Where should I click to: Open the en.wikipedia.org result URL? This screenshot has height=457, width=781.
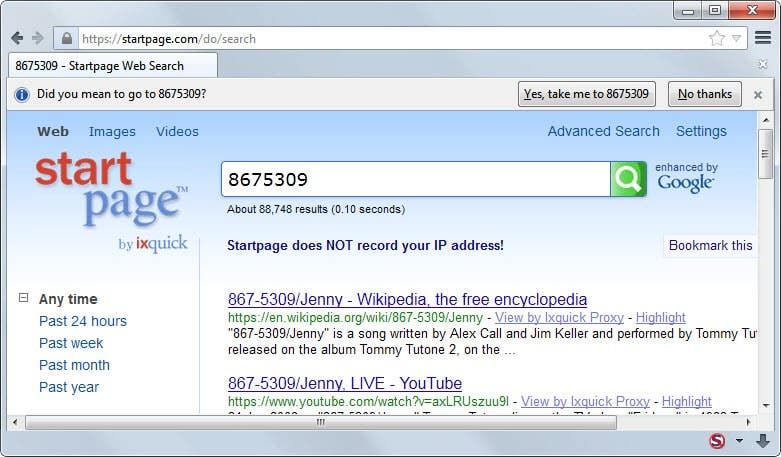pyautogui.click(x=355, y=318)
